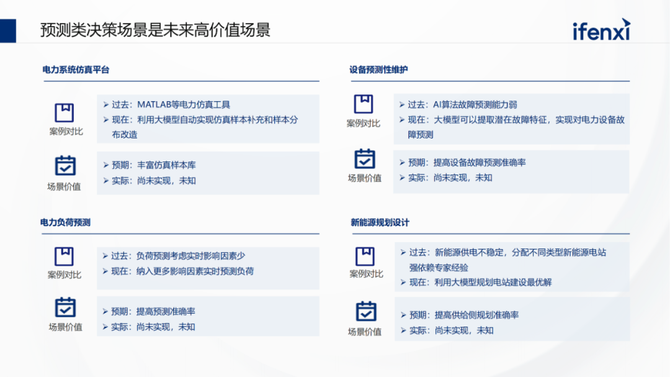Click calendar-check icon under 新能源规划设计
This screenshot has height=377, width=670.
[366, 311]
